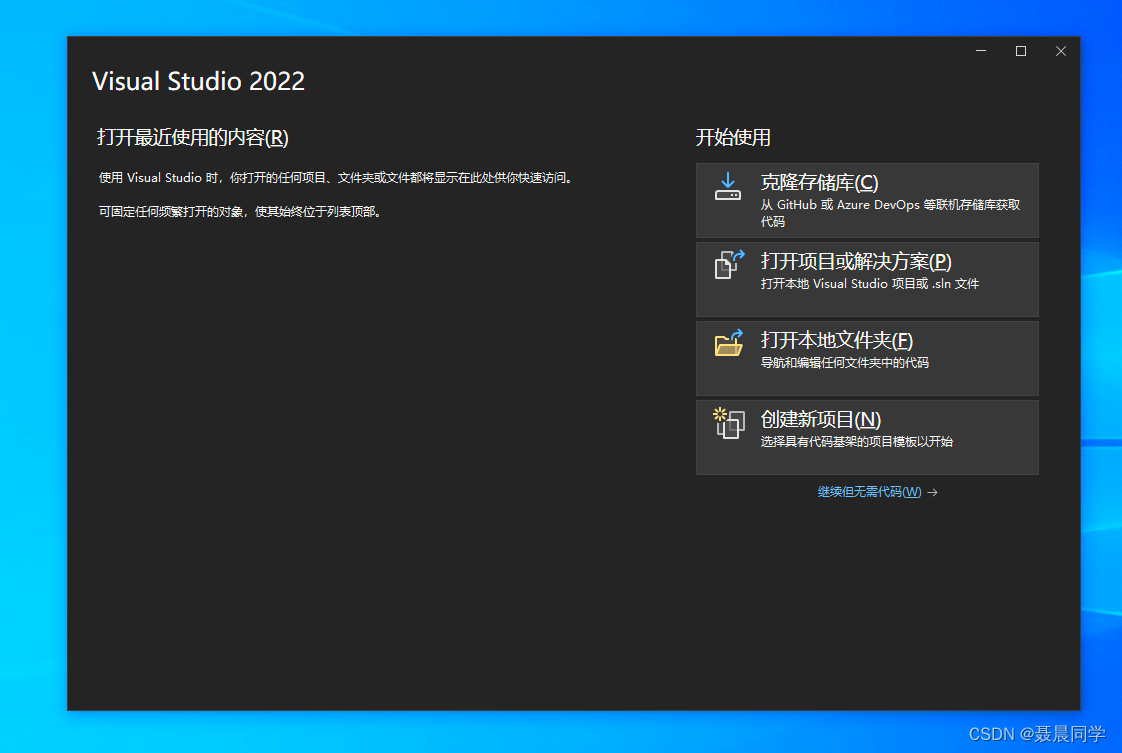Select 打开本地文件夹 to browse folder code
This screenshot has width=1122, height=753.
866,358
